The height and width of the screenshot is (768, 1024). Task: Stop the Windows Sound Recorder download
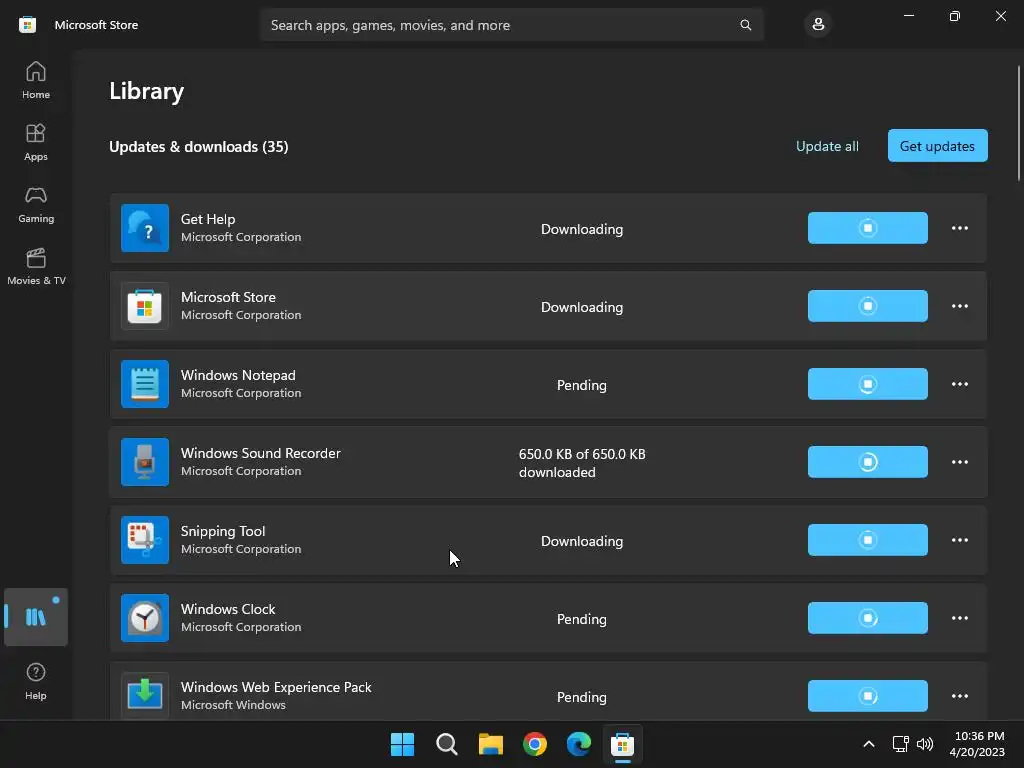coord(867,462)
